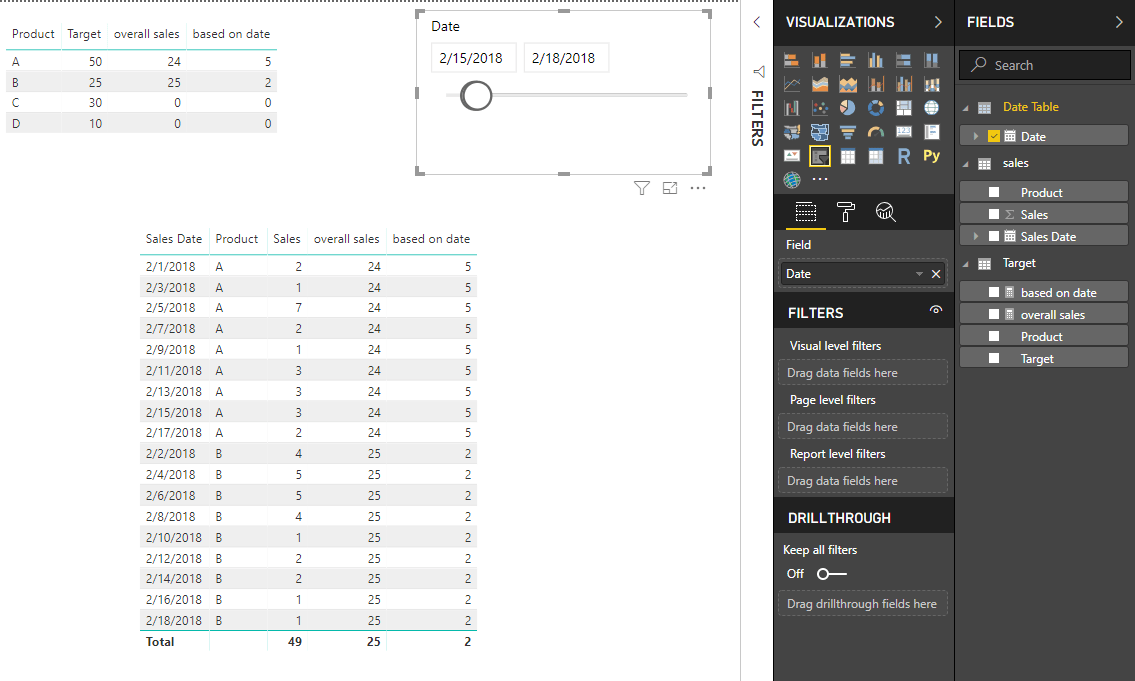Expand the Date field hierarchy

976,136
